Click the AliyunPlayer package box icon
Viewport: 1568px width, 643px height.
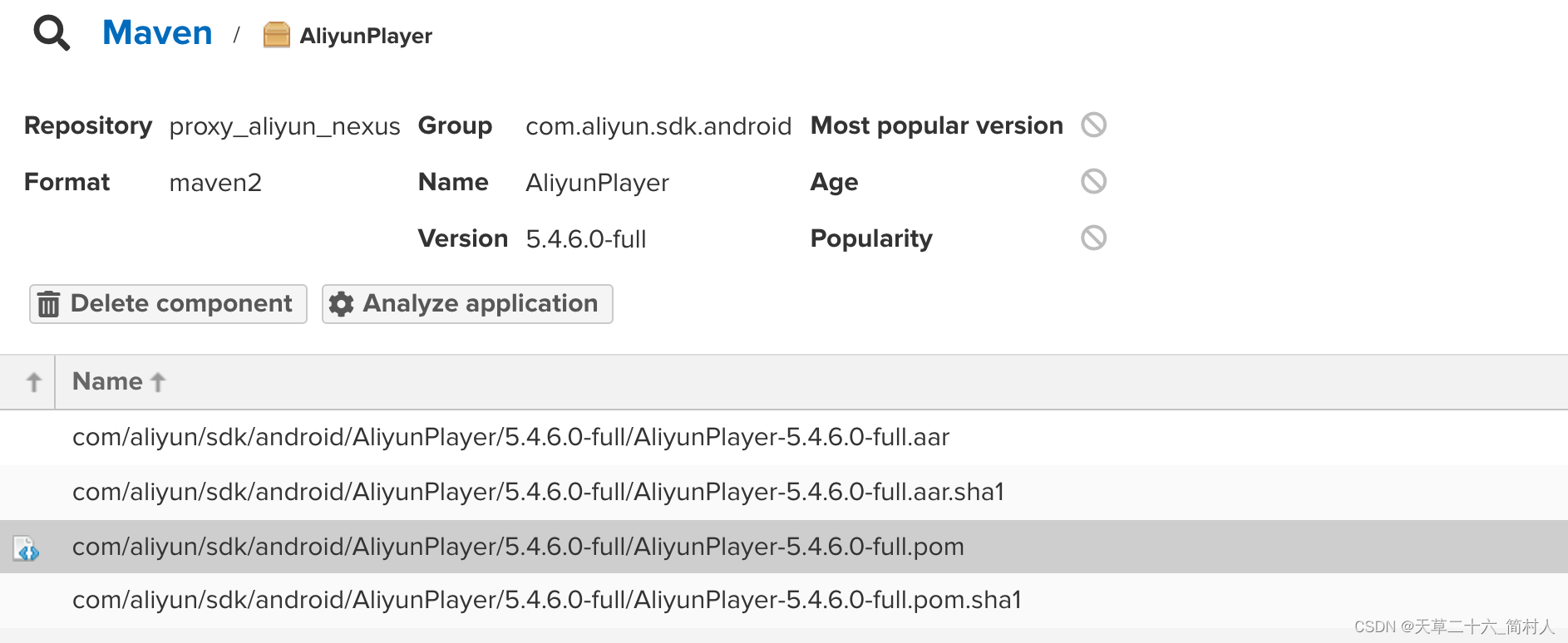pyautogui.click(x=276, y=35)
